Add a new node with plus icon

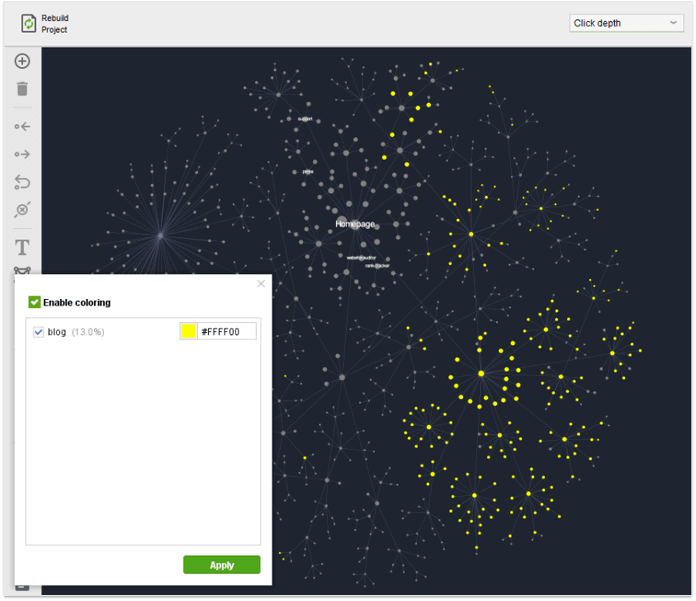click(x=22, y=61)
